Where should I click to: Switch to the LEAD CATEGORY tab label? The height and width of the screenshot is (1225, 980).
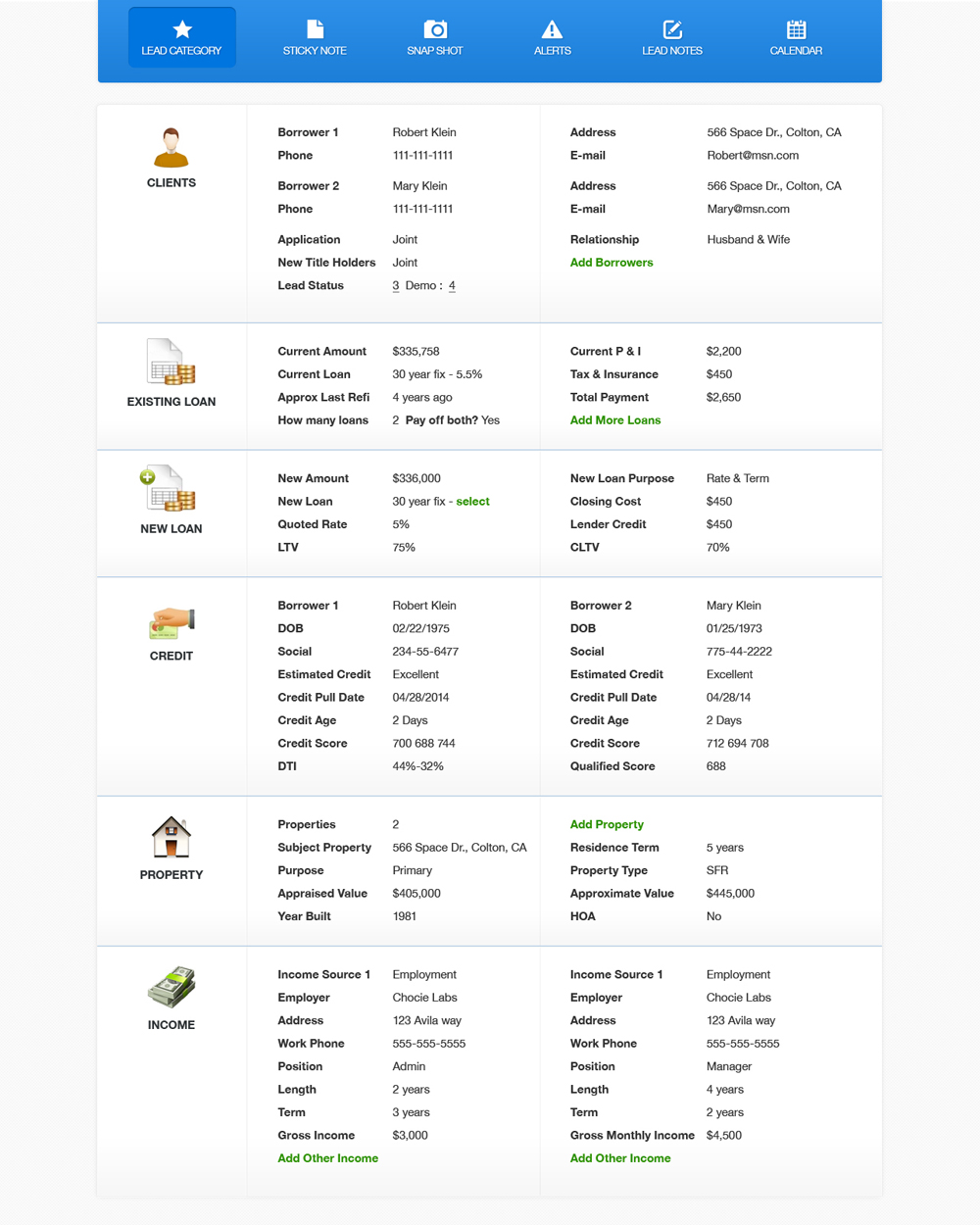point(181,51)
